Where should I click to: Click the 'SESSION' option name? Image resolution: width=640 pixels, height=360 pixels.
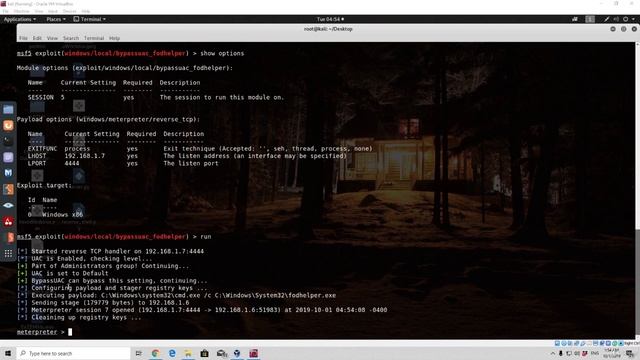[40, 98]
